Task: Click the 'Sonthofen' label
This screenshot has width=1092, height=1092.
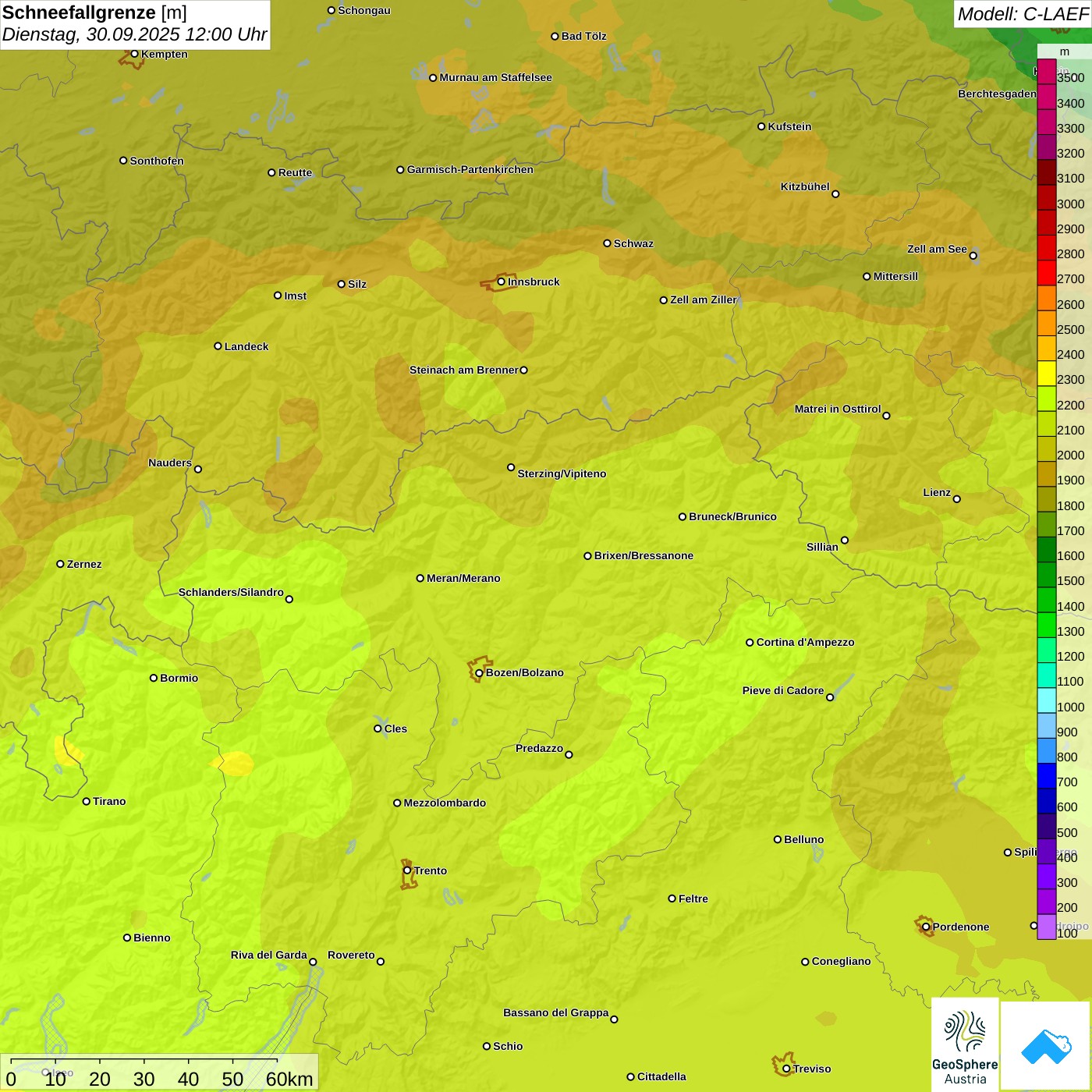Action: pyautogui.click(x=157, y=161)
